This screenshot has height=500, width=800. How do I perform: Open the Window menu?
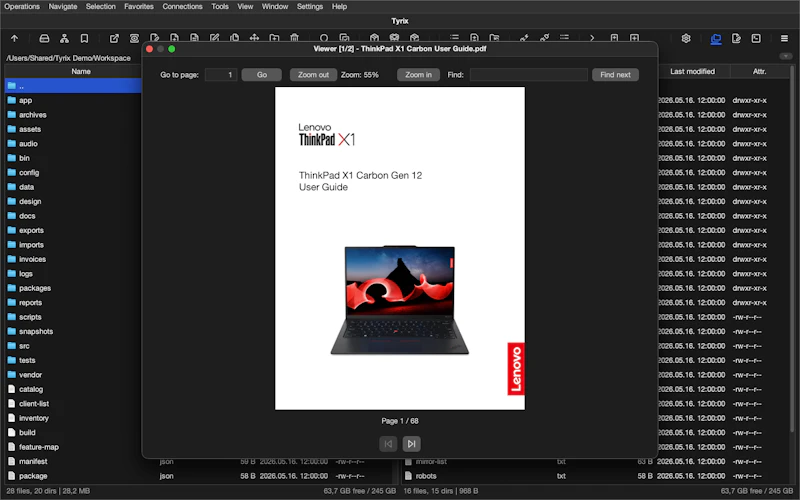point(275,7)
